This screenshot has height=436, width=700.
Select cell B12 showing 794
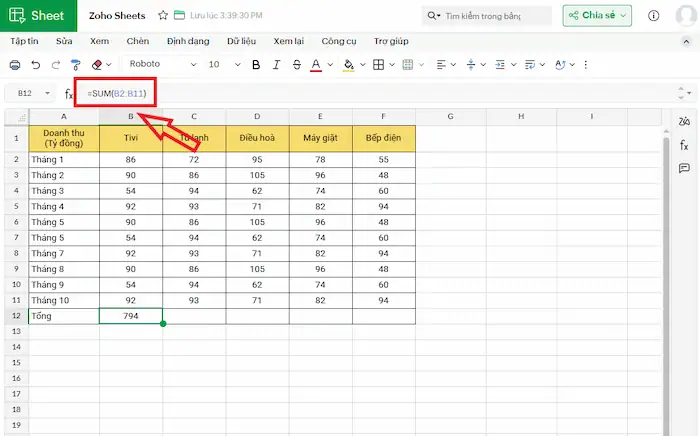point(131,316)
